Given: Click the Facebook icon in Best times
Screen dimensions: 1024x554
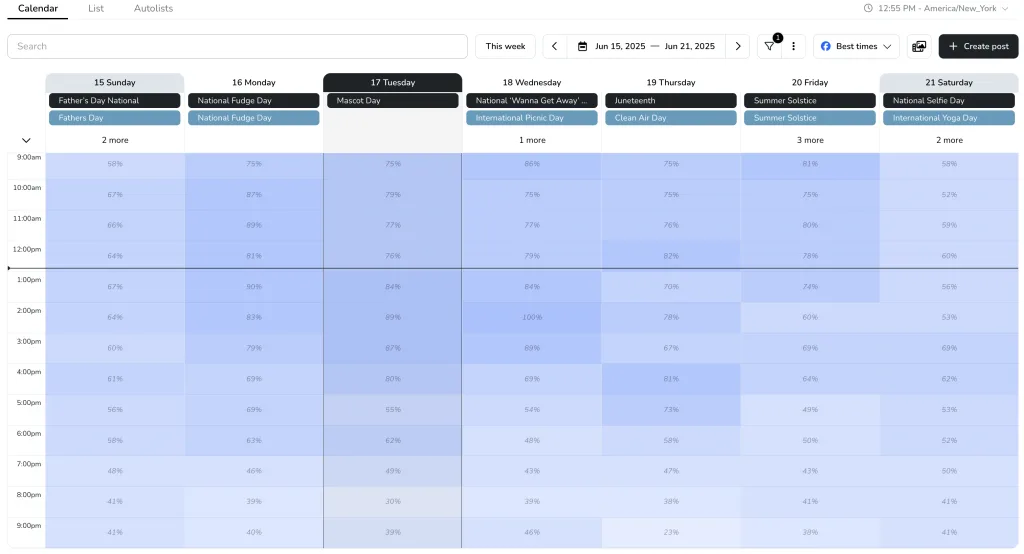Looking at the screenshot, I should click(x=826, y=46).
